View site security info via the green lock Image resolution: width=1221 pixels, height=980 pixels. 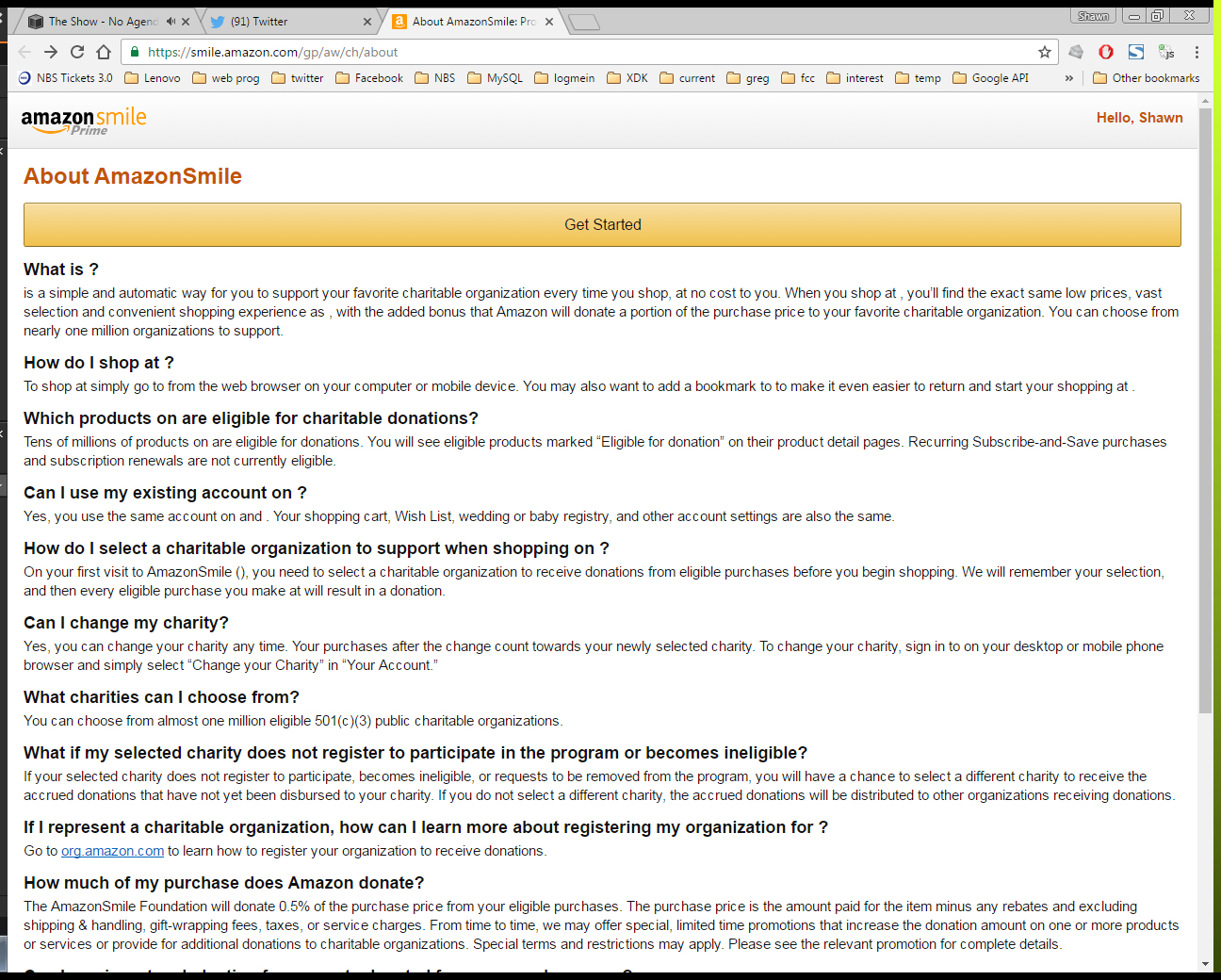point(135,52)
